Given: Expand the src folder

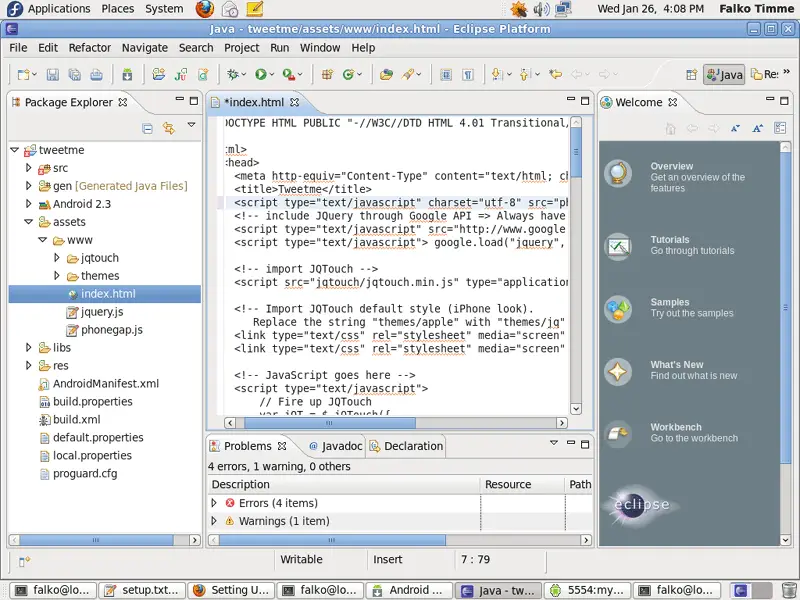Looking at the screenshot, I should pyautogui.click(x=29, y=167).
